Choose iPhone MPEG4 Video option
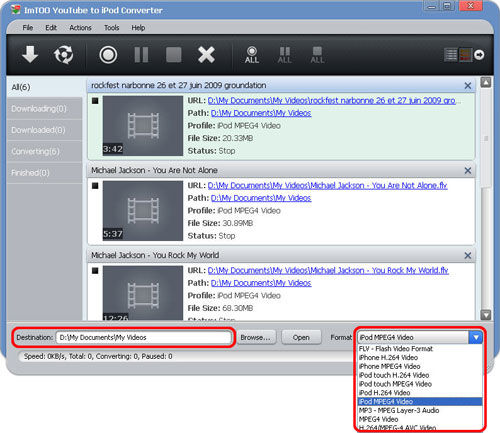 point(420,366)
